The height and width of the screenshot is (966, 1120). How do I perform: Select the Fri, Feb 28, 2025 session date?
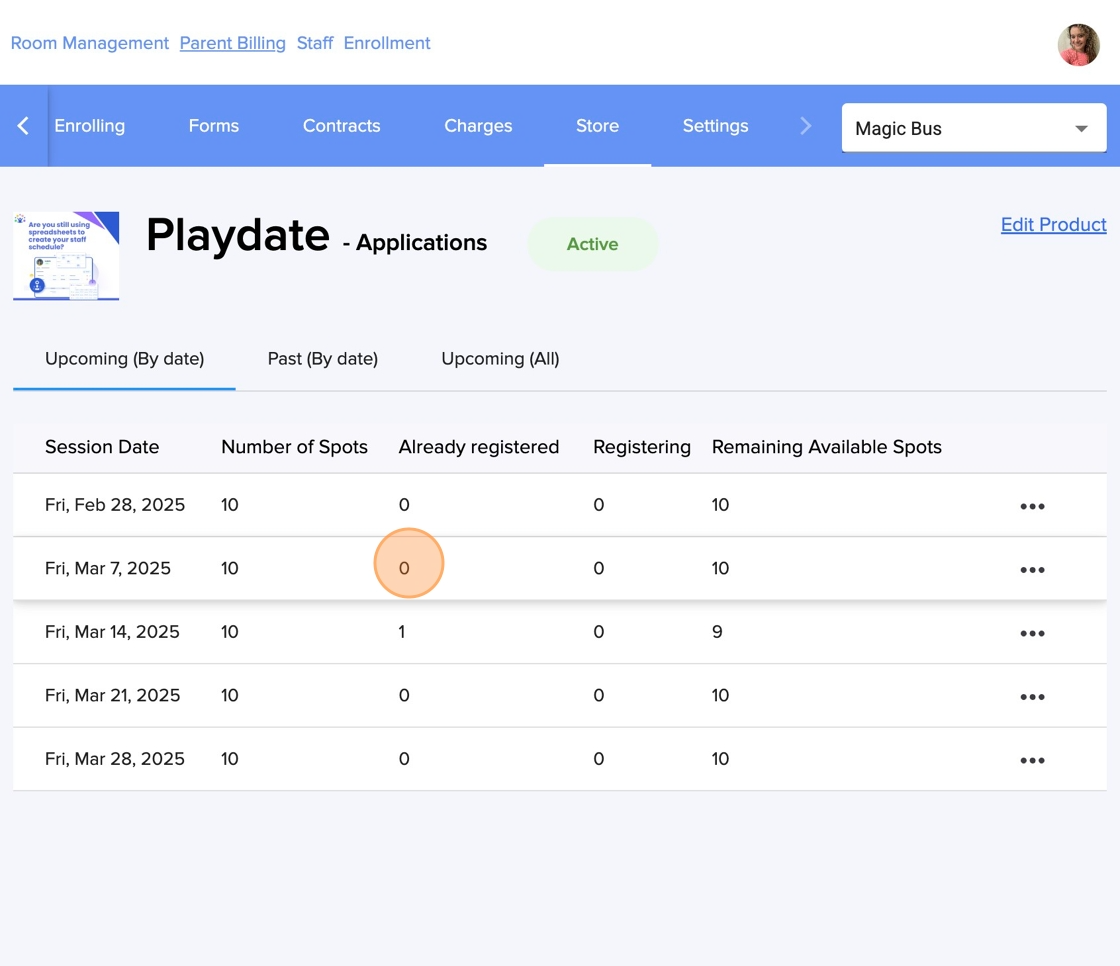(114, 504)
